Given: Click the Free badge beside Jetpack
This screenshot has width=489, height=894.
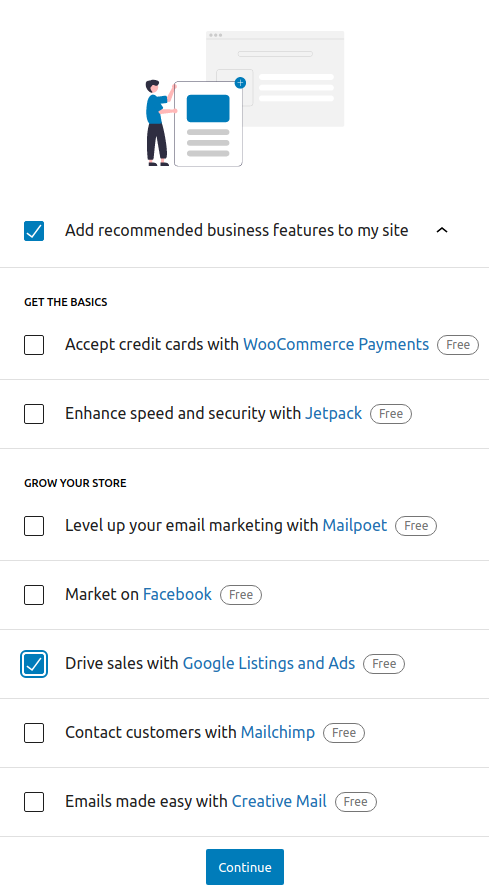Looking at the screenshot, I should tap(391, 414).
